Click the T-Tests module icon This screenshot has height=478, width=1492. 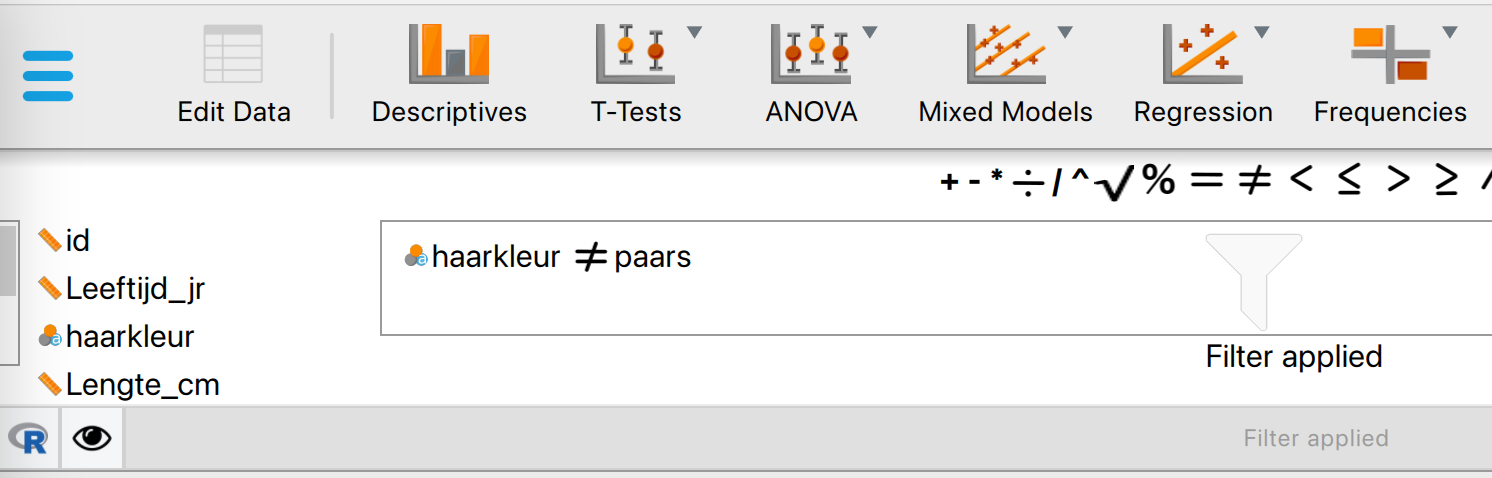pos(636,54)
